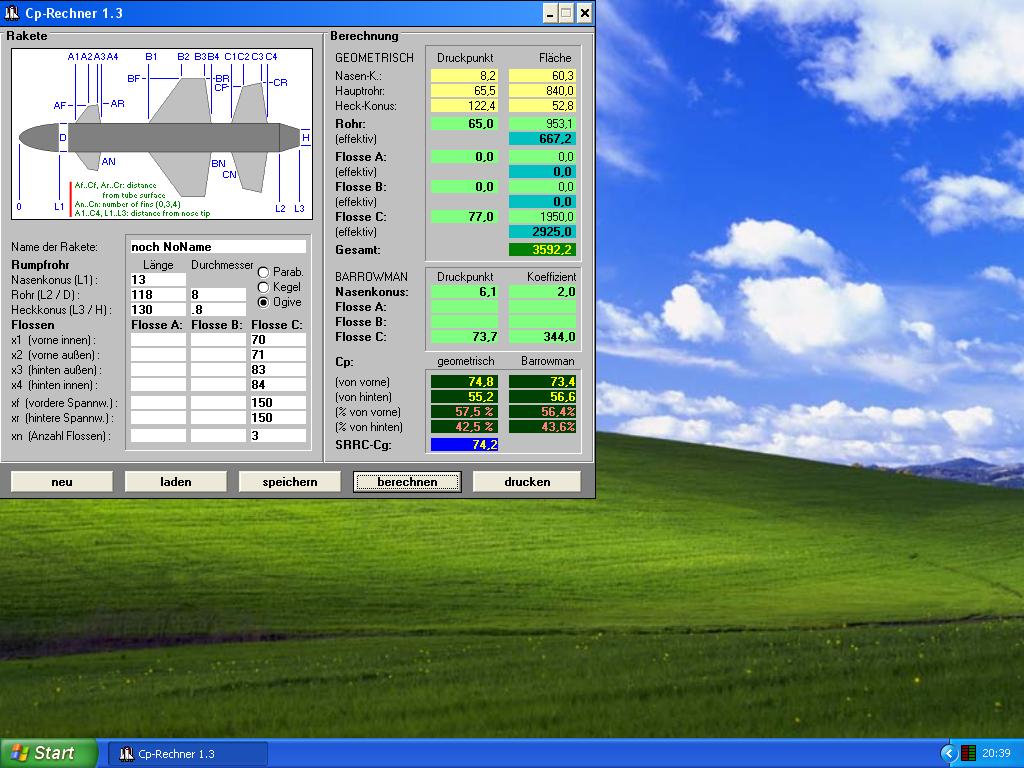This screenshot has height=768, width=1024.
Task: Click the Windows Start button
Action: (x=47, y=753)
